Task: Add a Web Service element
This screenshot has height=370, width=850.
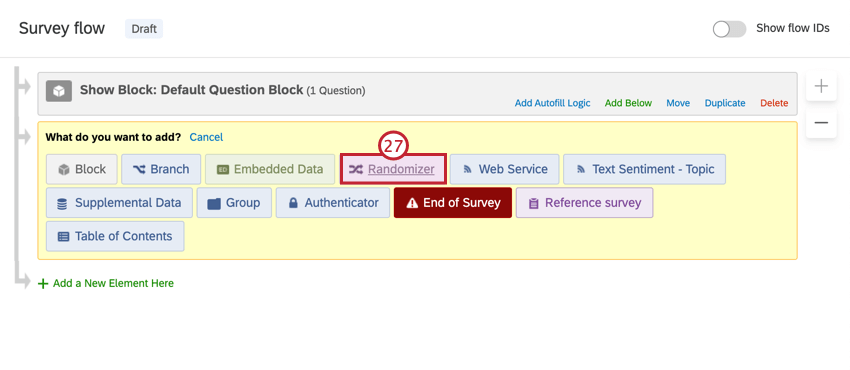Action: (504, 169)
